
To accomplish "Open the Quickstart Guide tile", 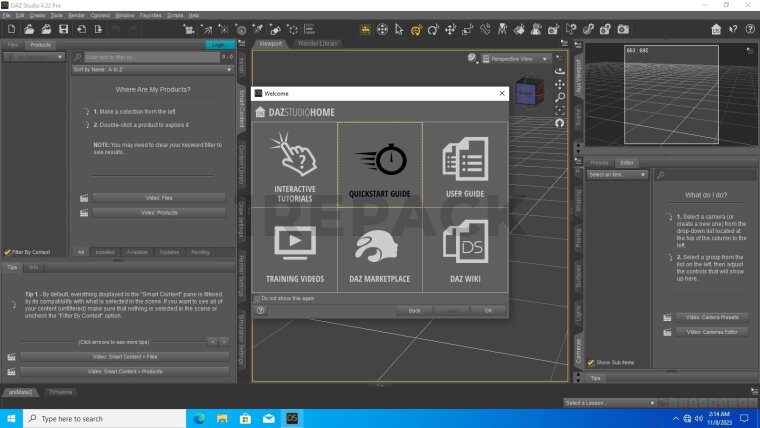I will point(380,164).
